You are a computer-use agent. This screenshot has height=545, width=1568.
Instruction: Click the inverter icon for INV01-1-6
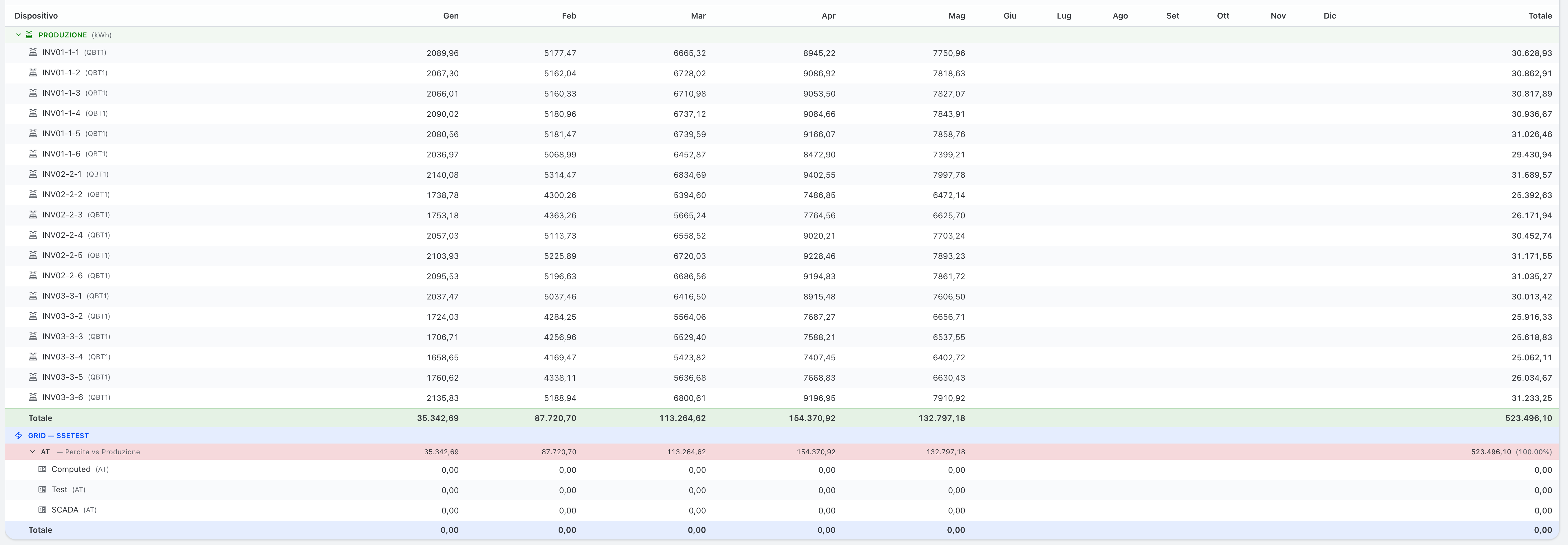pos(33,154)
